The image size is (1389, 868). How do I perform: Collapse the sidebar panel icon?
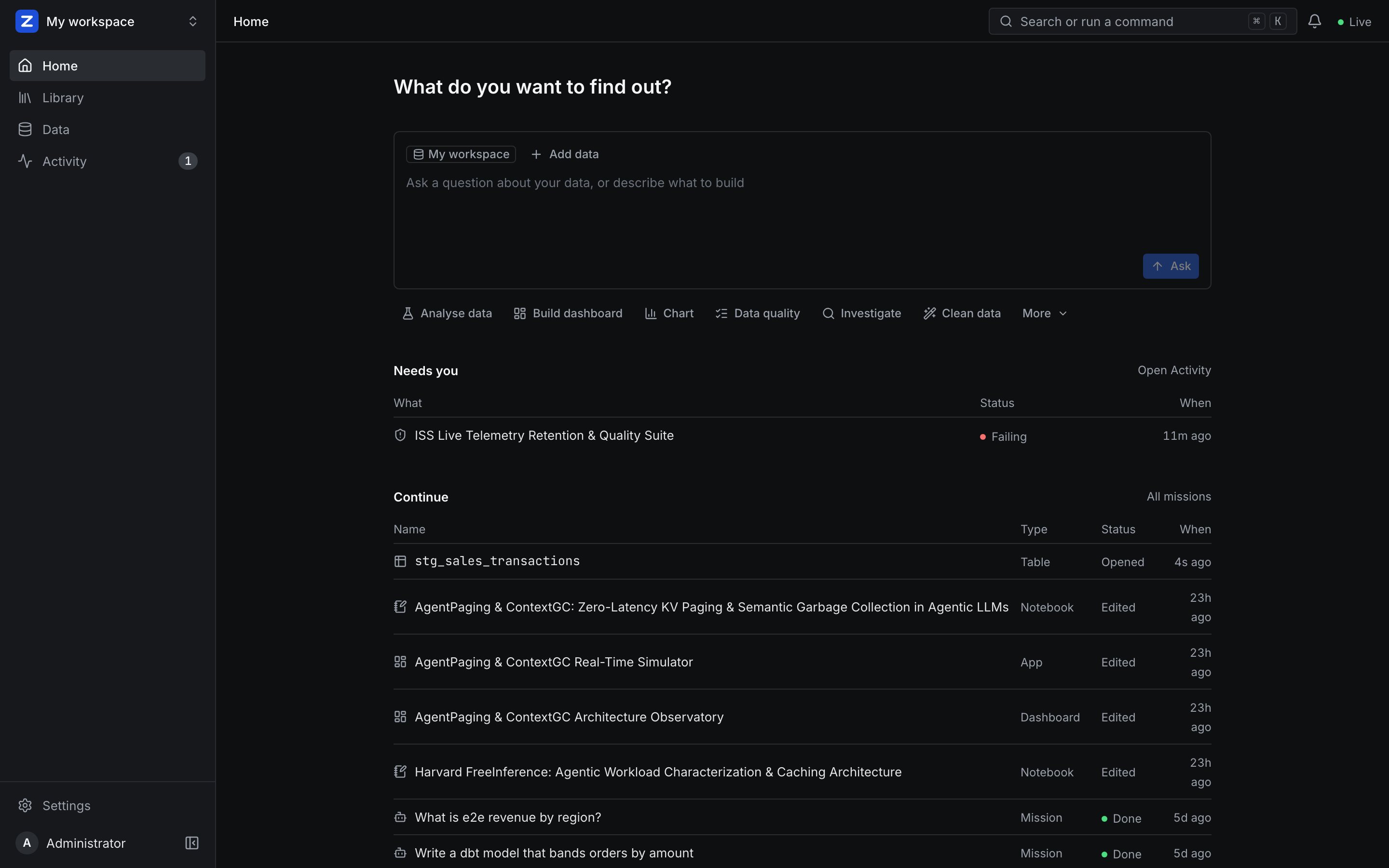(x=191, y=843)
